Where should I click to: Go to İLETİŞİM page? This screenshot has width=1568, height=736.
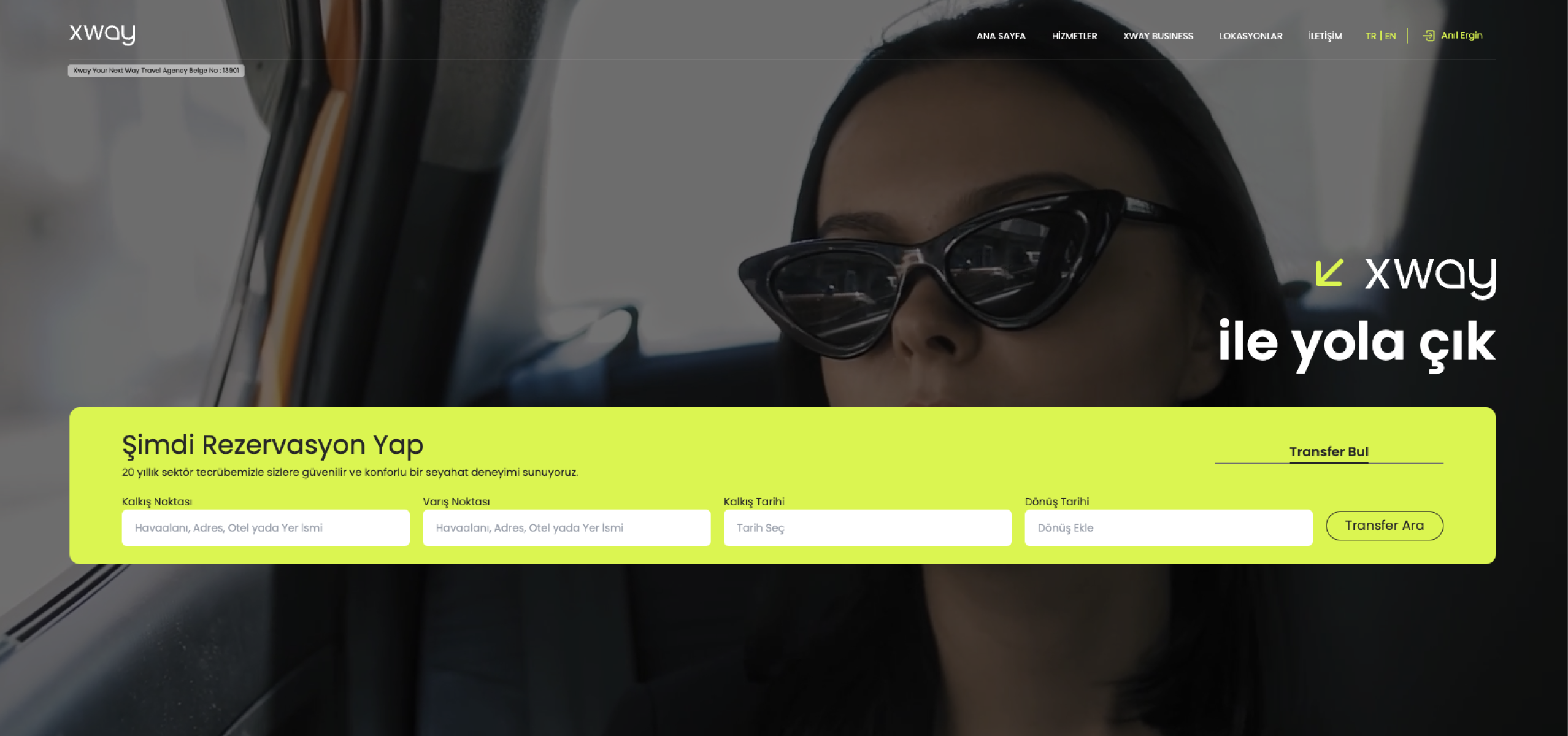[x=1324, y=36]
